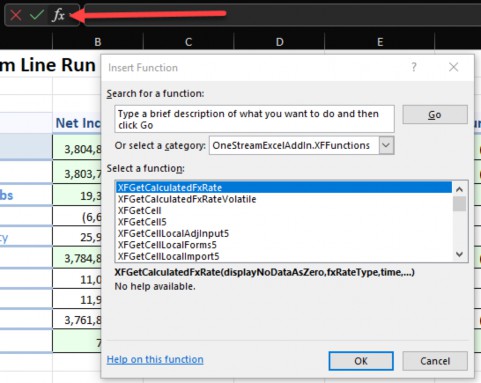
Task: Click the cell showing 11,0
Action: (x=77, y=279)
